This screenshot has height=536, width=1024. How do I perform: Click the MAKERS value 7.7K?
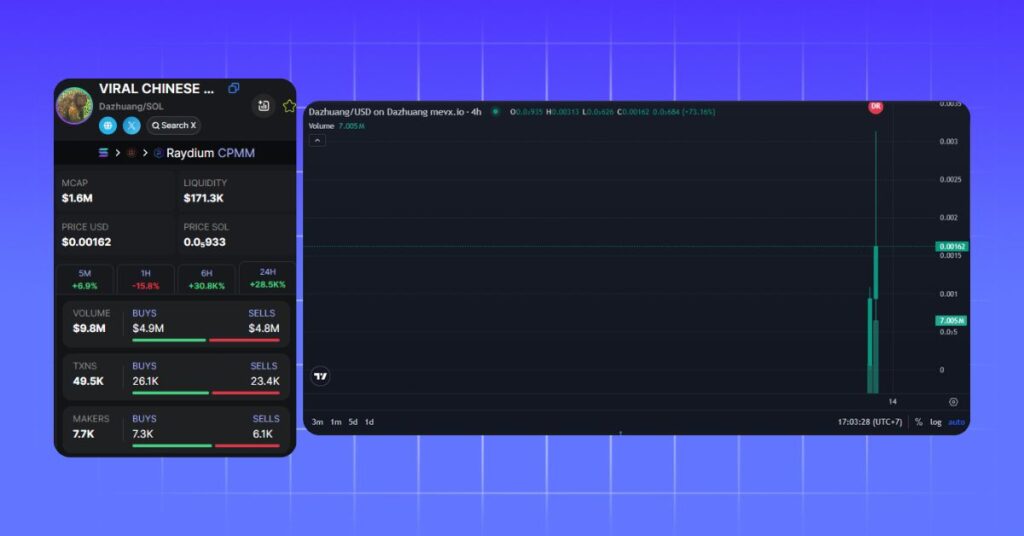[x=84, y=434]
